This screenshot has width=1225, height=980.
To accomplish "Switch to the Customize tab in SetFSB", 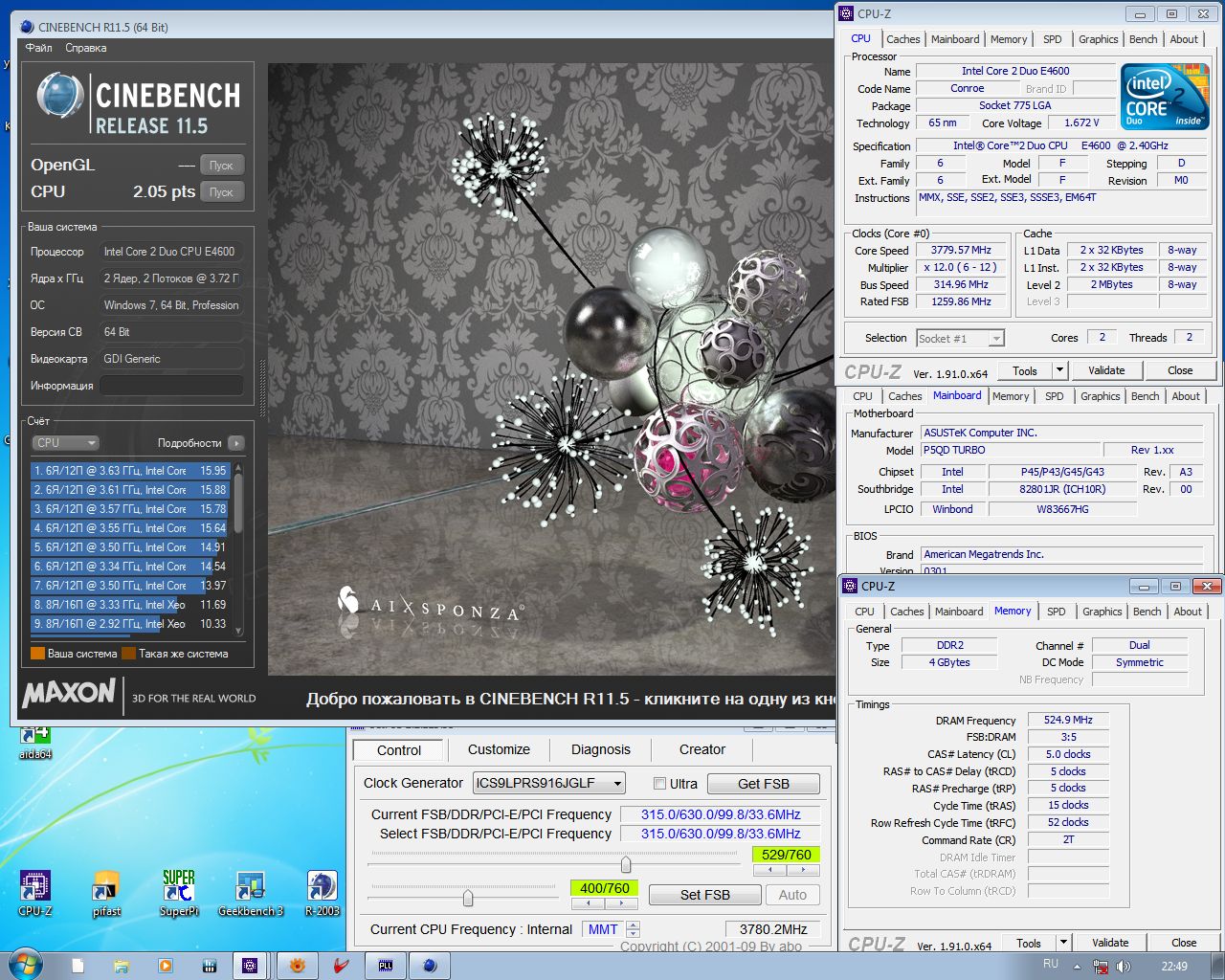I will (499, 749).
